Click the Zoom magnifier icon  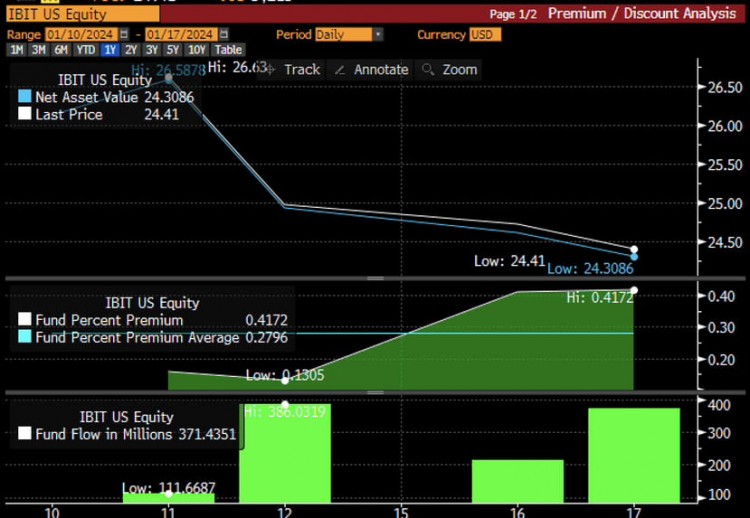(428, 69)
